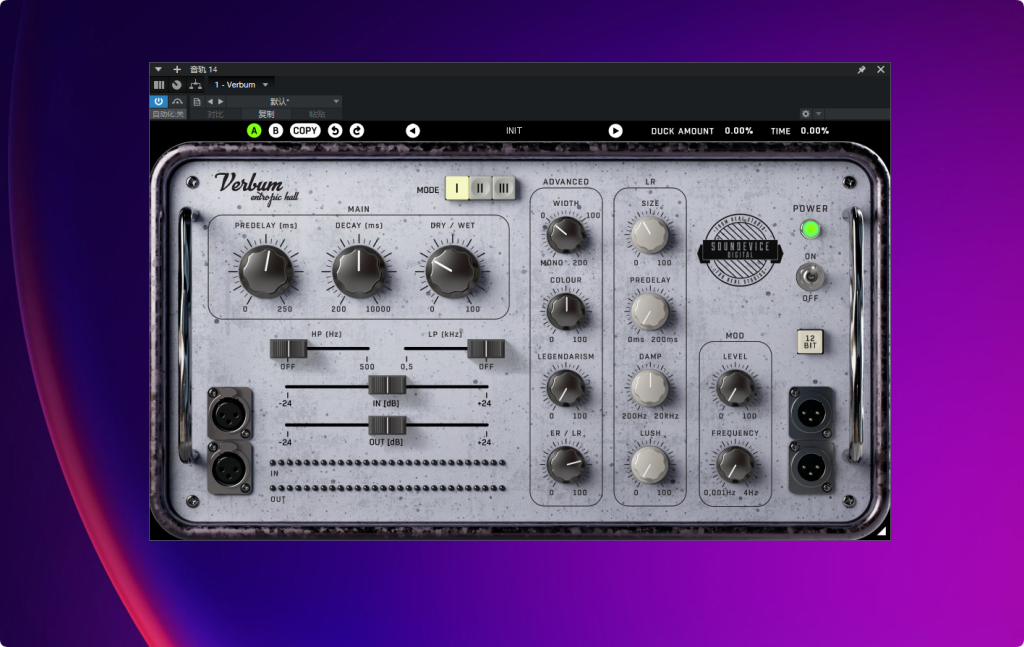Click the main PREDELAY (ms) knob
The image size is (1024, 647).
click(x=266, y=271)
